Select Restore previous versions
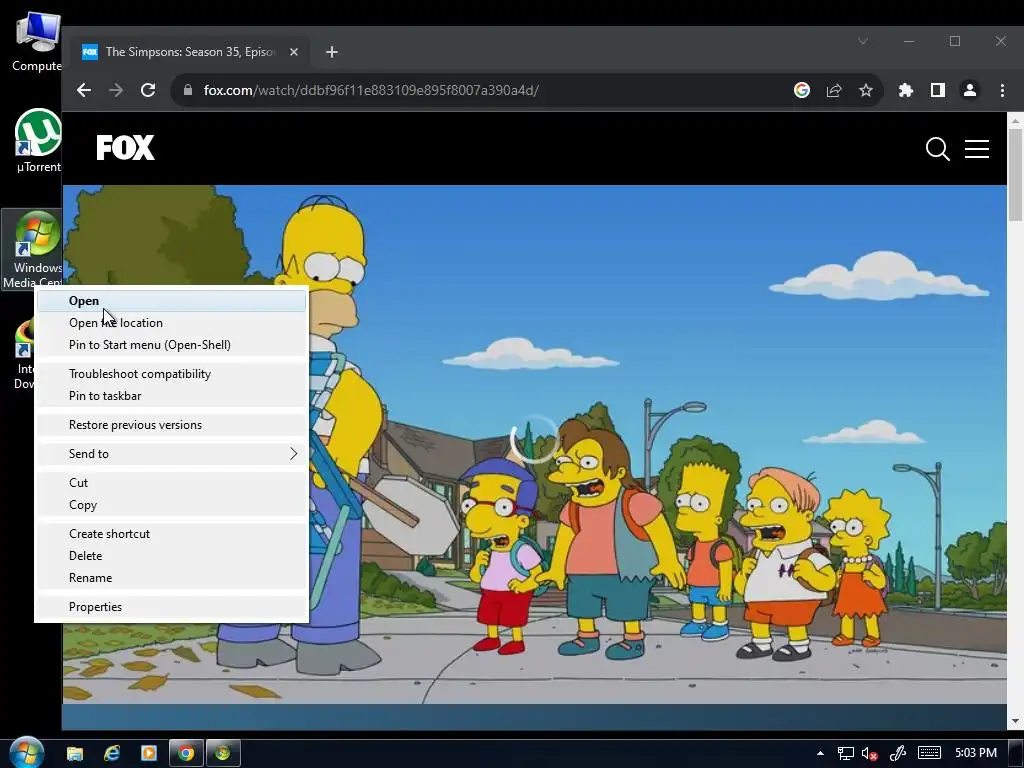 click(x=171, y=424)
